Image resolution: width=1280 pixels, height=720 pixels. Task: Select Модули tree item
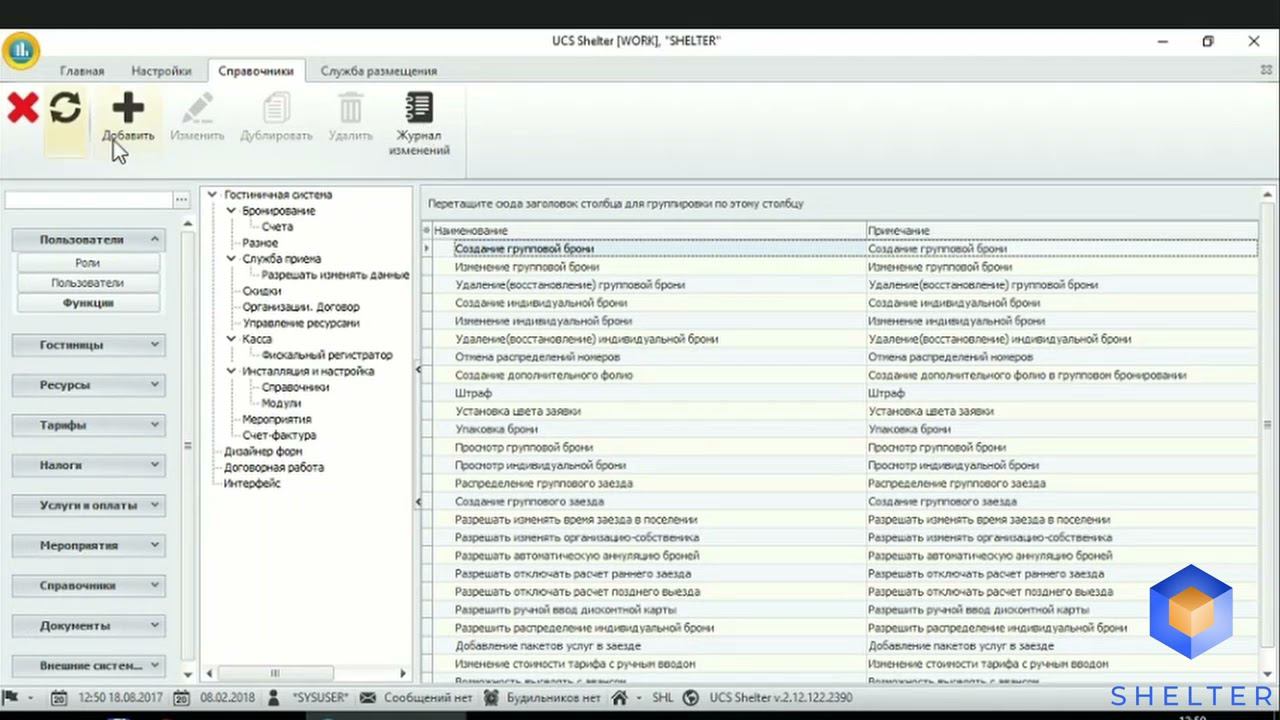tap(281, 403)
